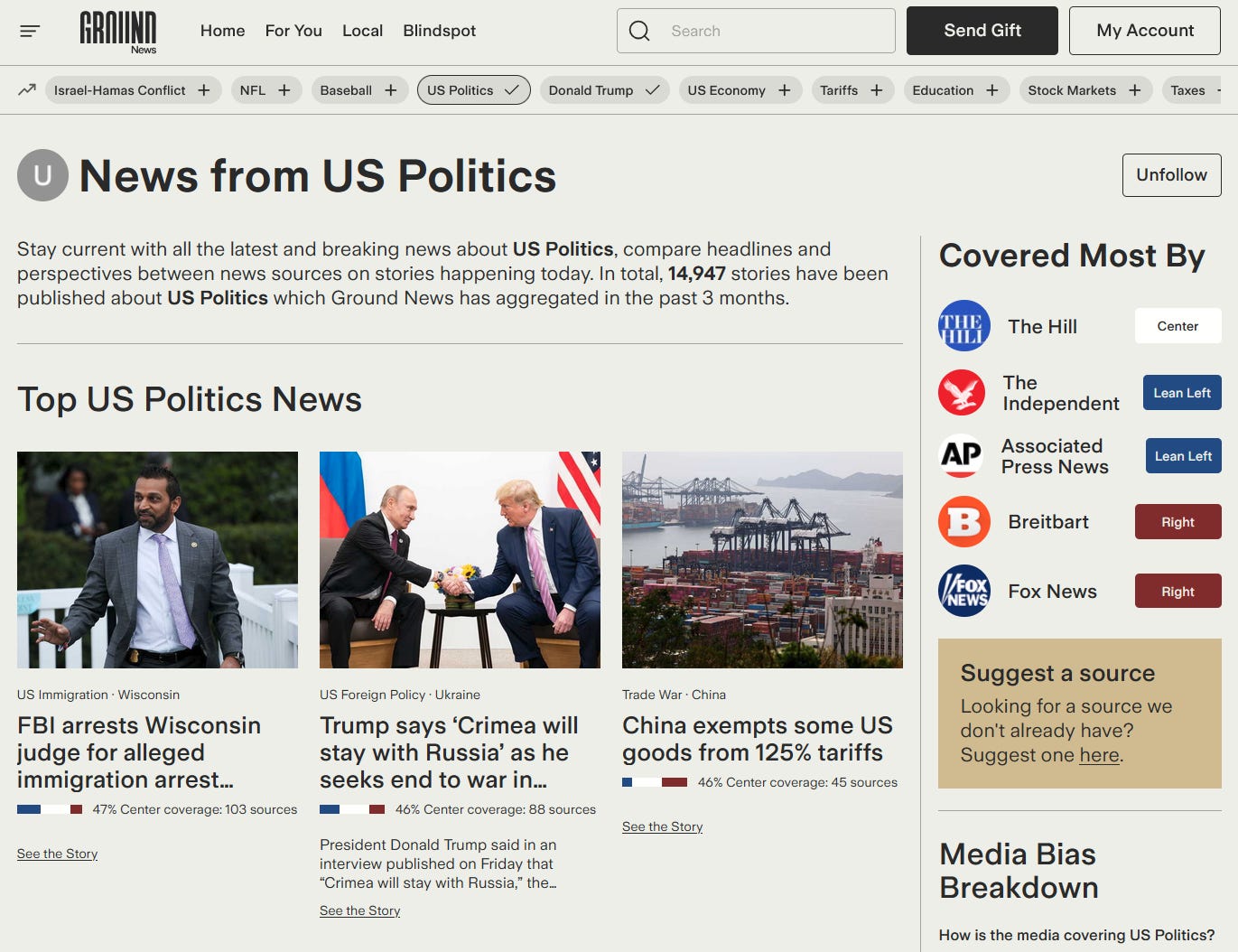Image resolution: width=1238 pixels, height=952 pixels.
Task: Click the Right tag for Fox News
Action: tap(1177, 592)
